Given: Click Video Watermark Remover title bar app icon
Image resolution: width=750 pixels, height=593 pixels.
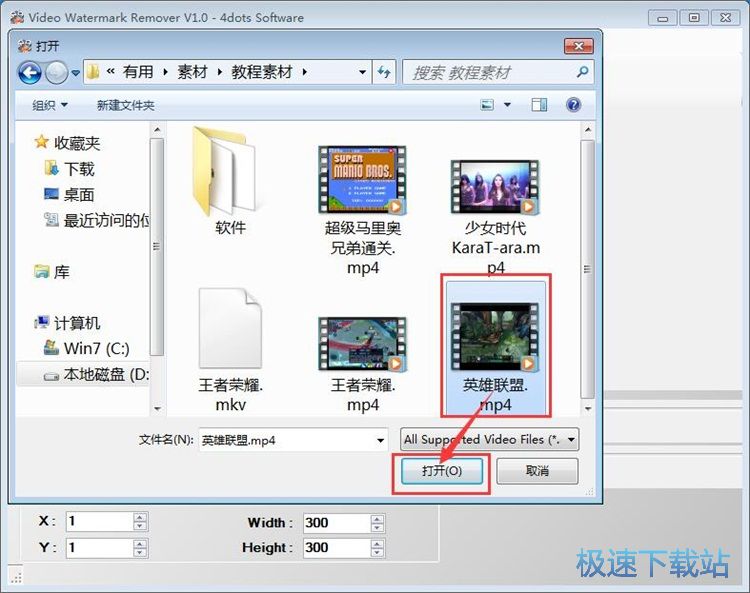Looking at the screenshot, I should [17, 17].
